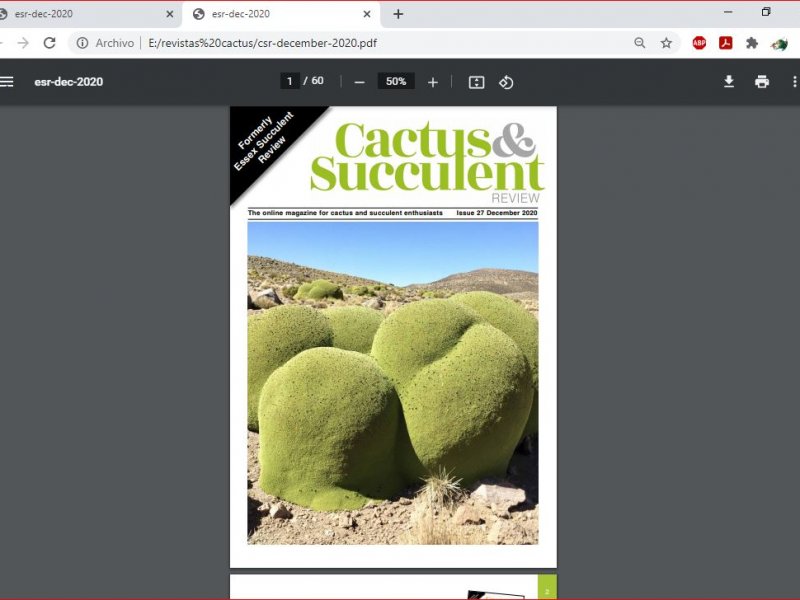Screen dimensions: 800x600
Task: Zoom in with the plus button
Action: coord(433,82)
